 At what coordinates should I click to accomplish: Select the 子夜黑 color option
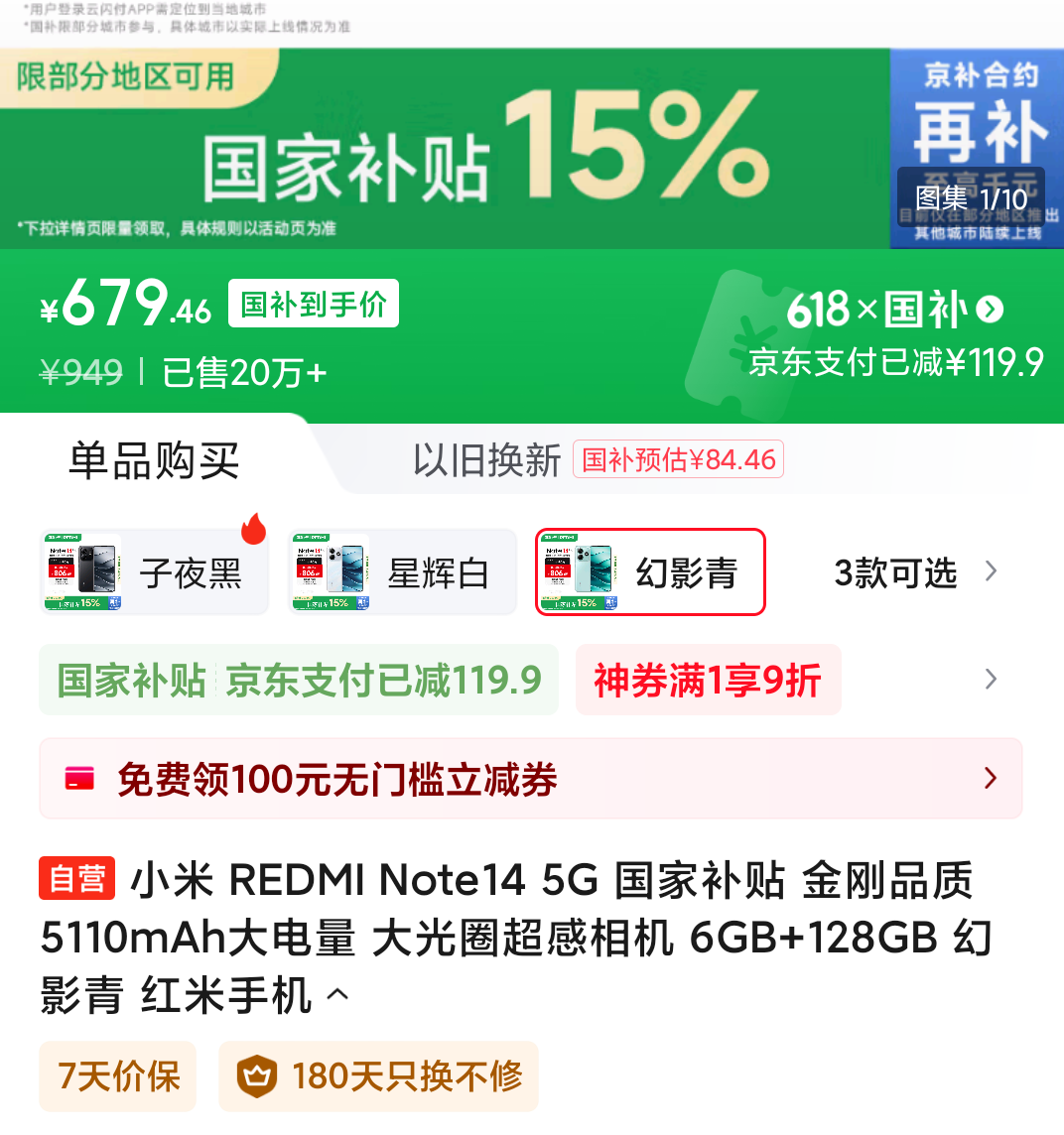tap(154, 571)
